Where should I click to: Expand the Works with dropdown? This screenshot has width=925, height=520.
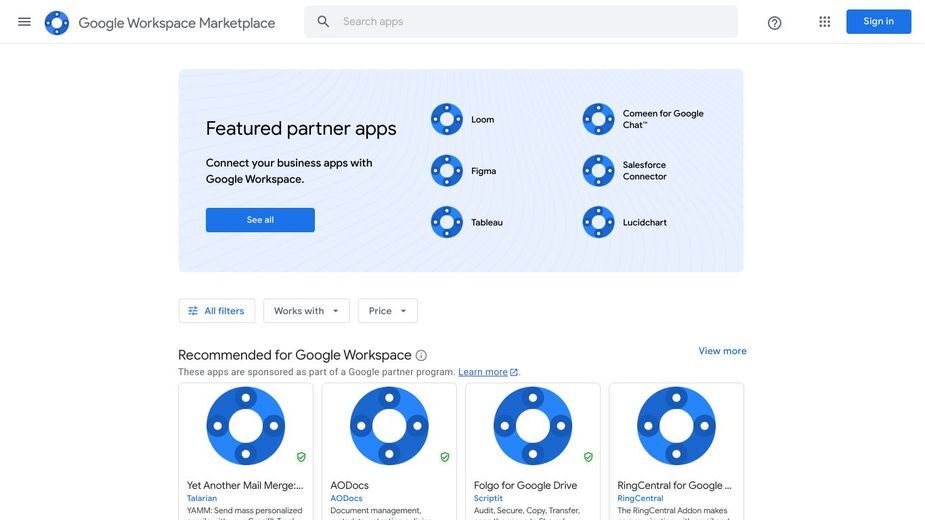(306, 311)
